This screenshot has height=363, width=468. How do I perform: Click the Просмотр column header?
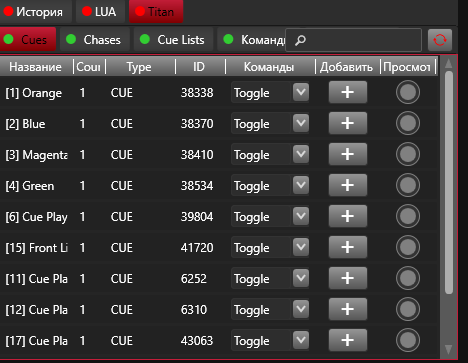point(408,67)
